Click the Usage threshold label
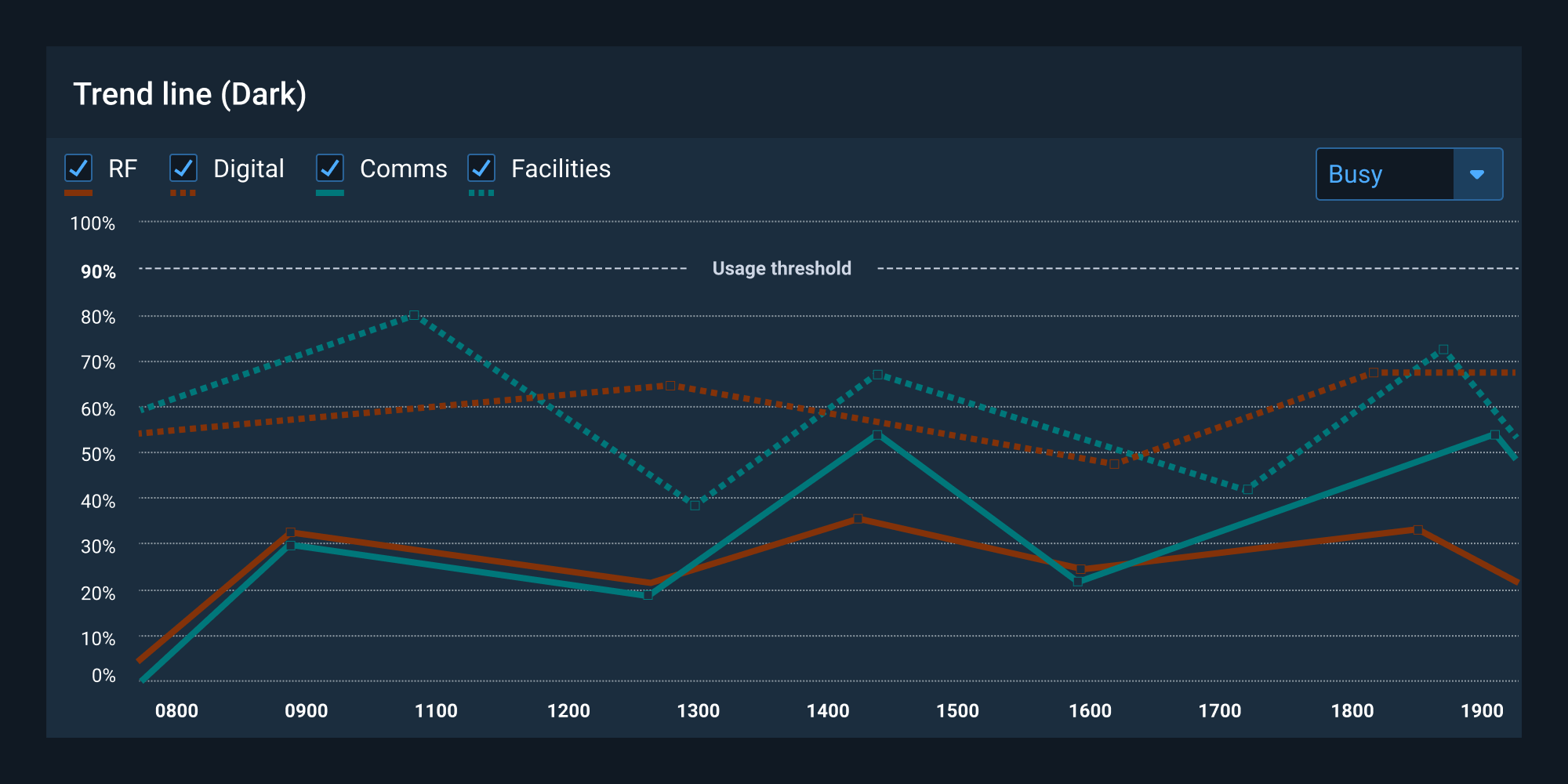The width and height of the screenshot is (1568, 784). click(x=782, y=268)
